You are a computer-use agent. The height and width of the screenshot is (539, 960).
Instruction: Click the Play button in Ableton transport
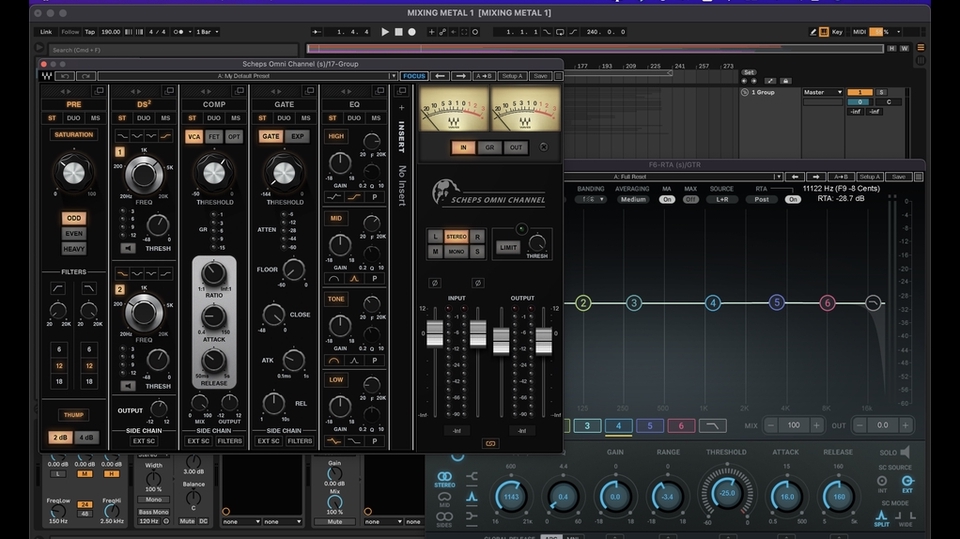pos(385,32)
